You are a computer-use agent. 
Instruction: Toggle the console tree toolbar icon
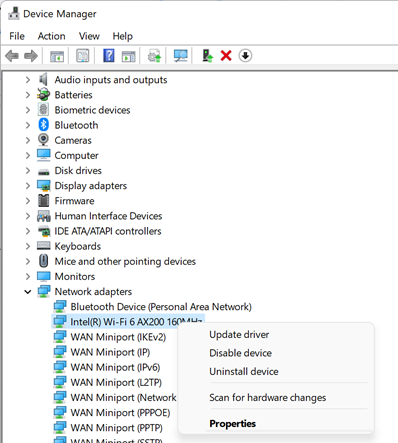tap(57, 56)
